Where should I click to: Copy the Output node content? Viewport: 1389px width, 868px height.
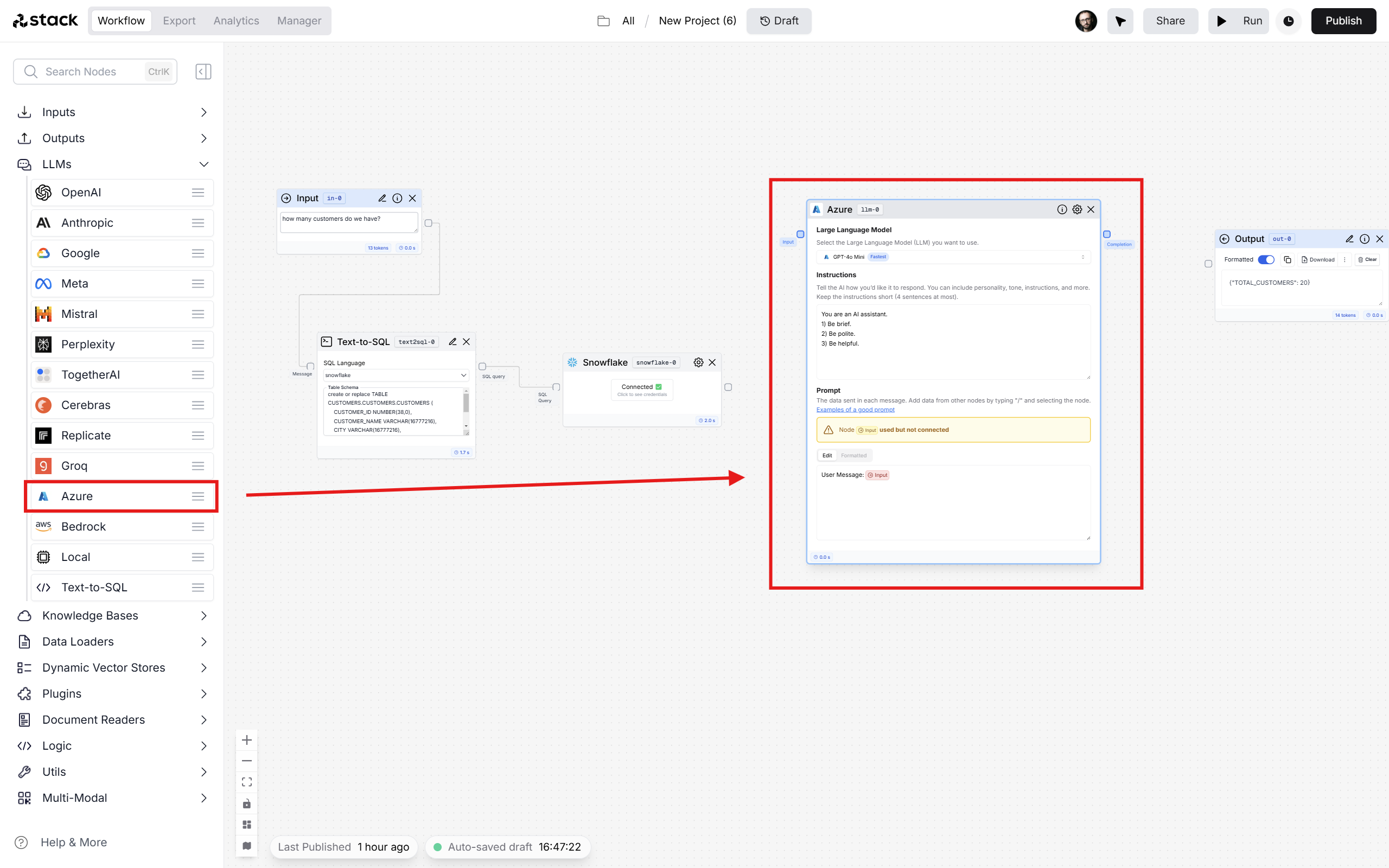click(1288, 259)
